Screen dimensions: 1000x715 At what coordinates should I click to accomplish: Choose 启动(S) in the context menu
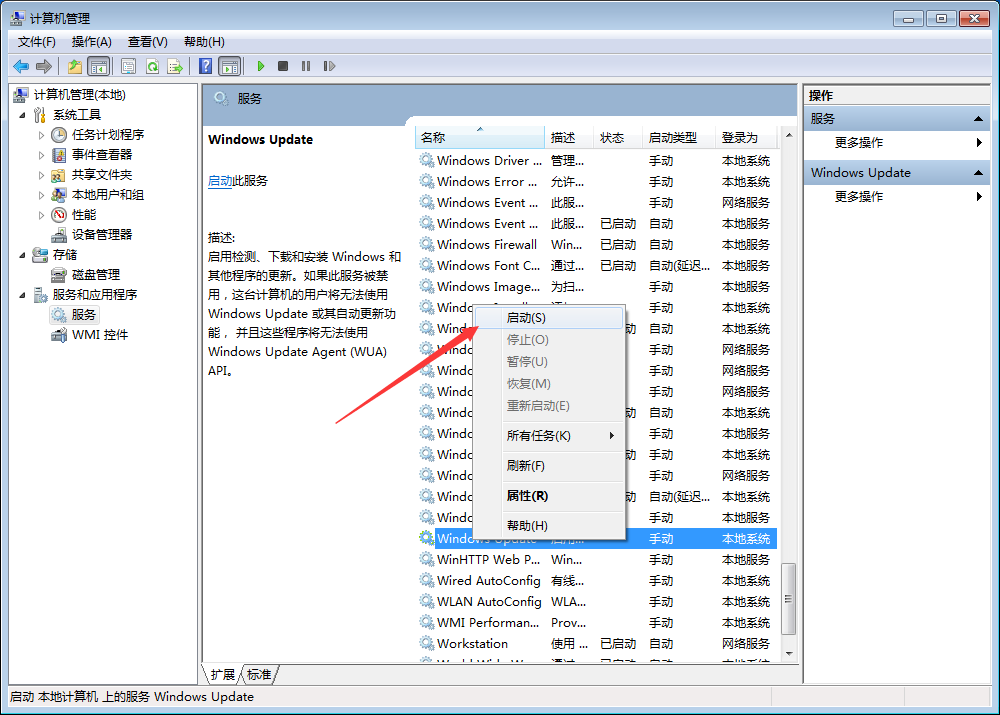click(549, 318)
